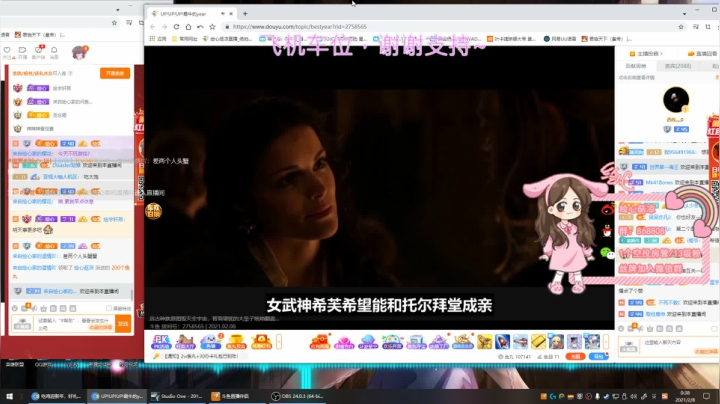Toggle the 屏蔽特效 checkbox in the left chat

coord(109,309)
